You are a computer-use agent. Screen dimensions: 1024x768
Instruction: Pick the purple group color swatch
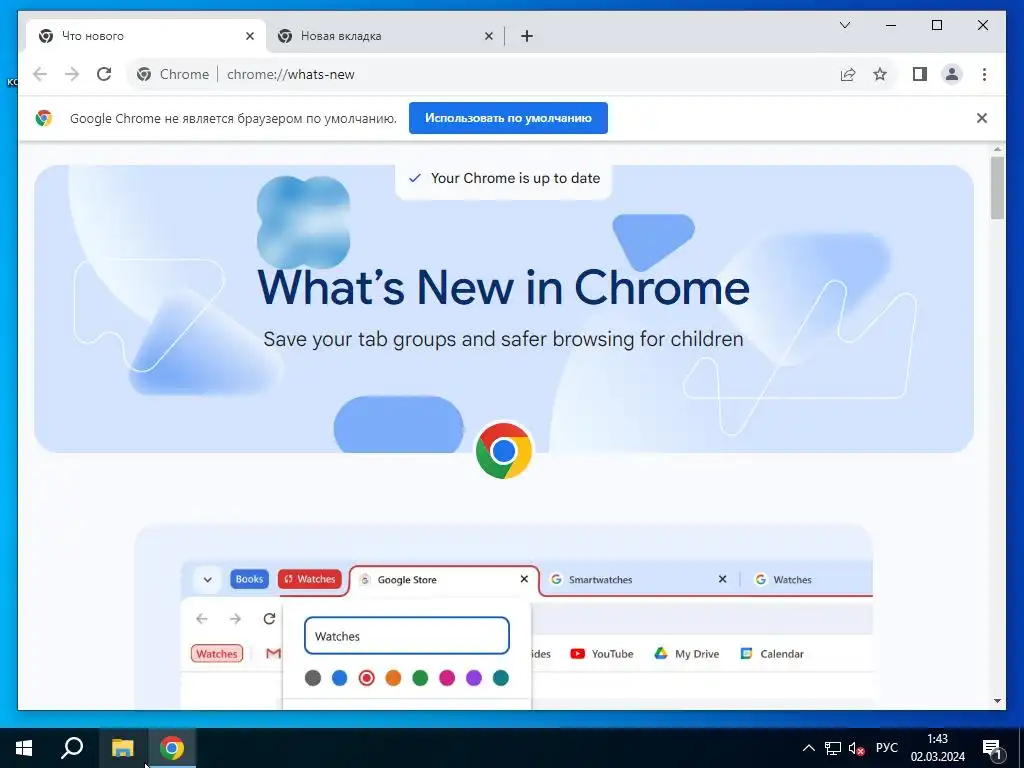click(473, 678)
